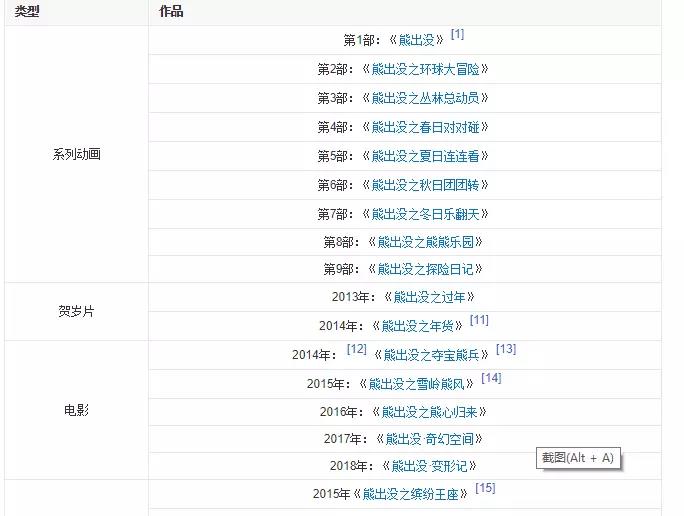Image resolution: width=684 pixels, height=516 pixels.
Task: Open the 熊出没之丛林总动员 link
Action: [x=431, y=99]
